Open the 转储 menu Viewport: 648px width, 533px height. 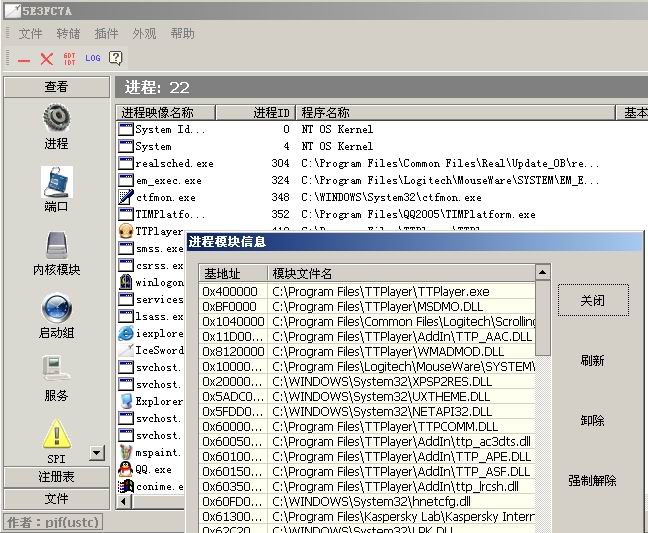(x=68, y=33)
